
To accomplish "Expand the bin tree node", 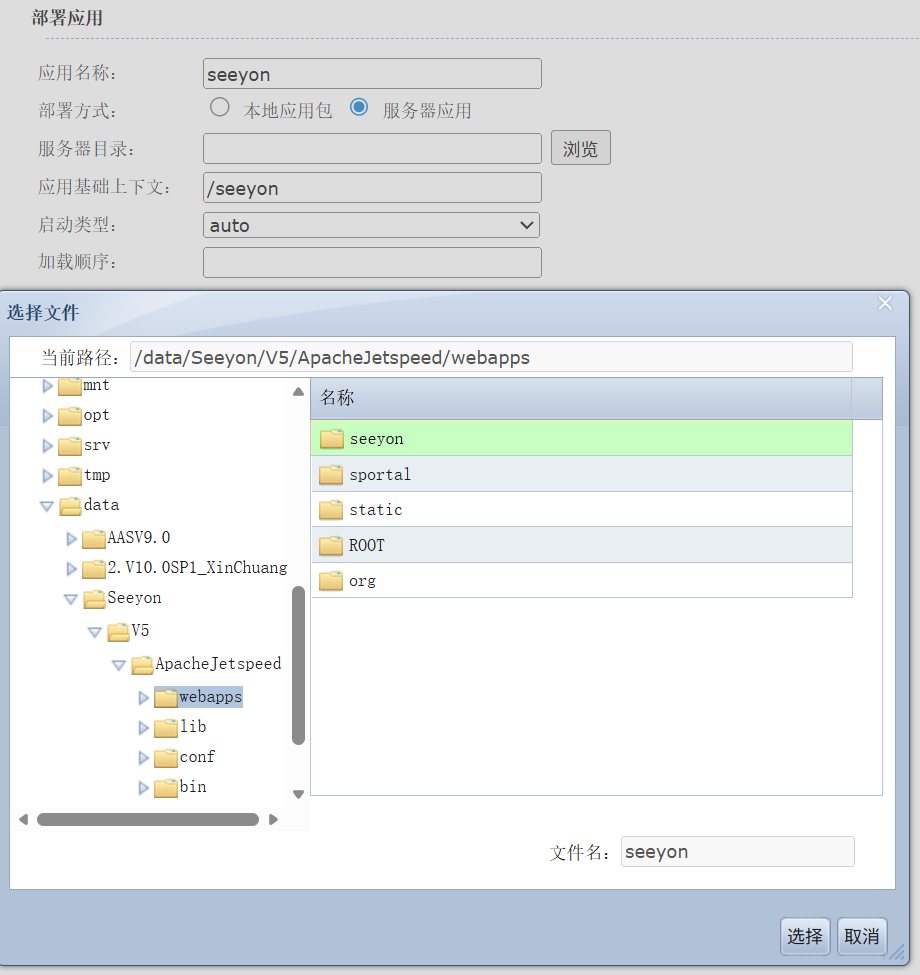I will 144,788.
